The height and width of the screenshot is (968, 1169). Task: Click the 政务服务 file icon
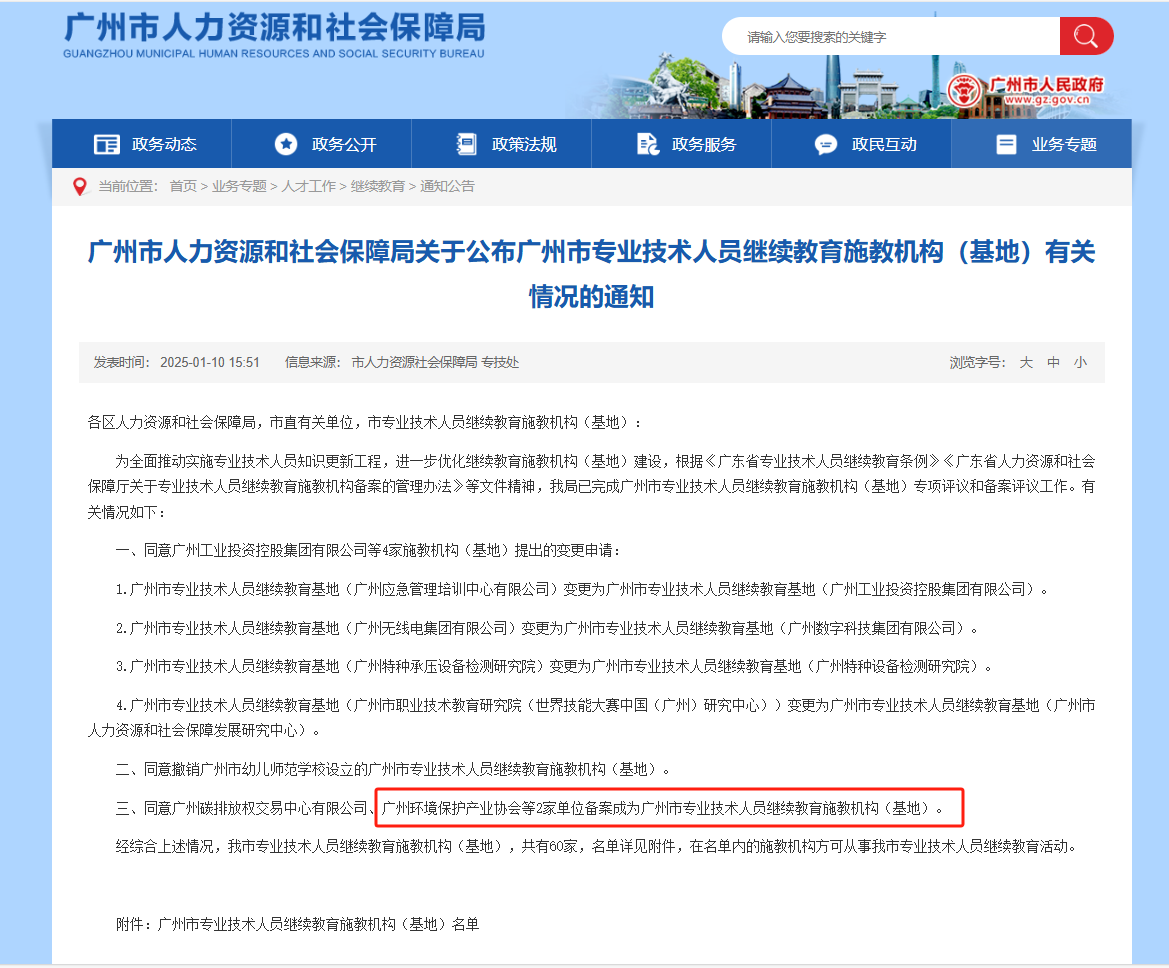(647, 144)
